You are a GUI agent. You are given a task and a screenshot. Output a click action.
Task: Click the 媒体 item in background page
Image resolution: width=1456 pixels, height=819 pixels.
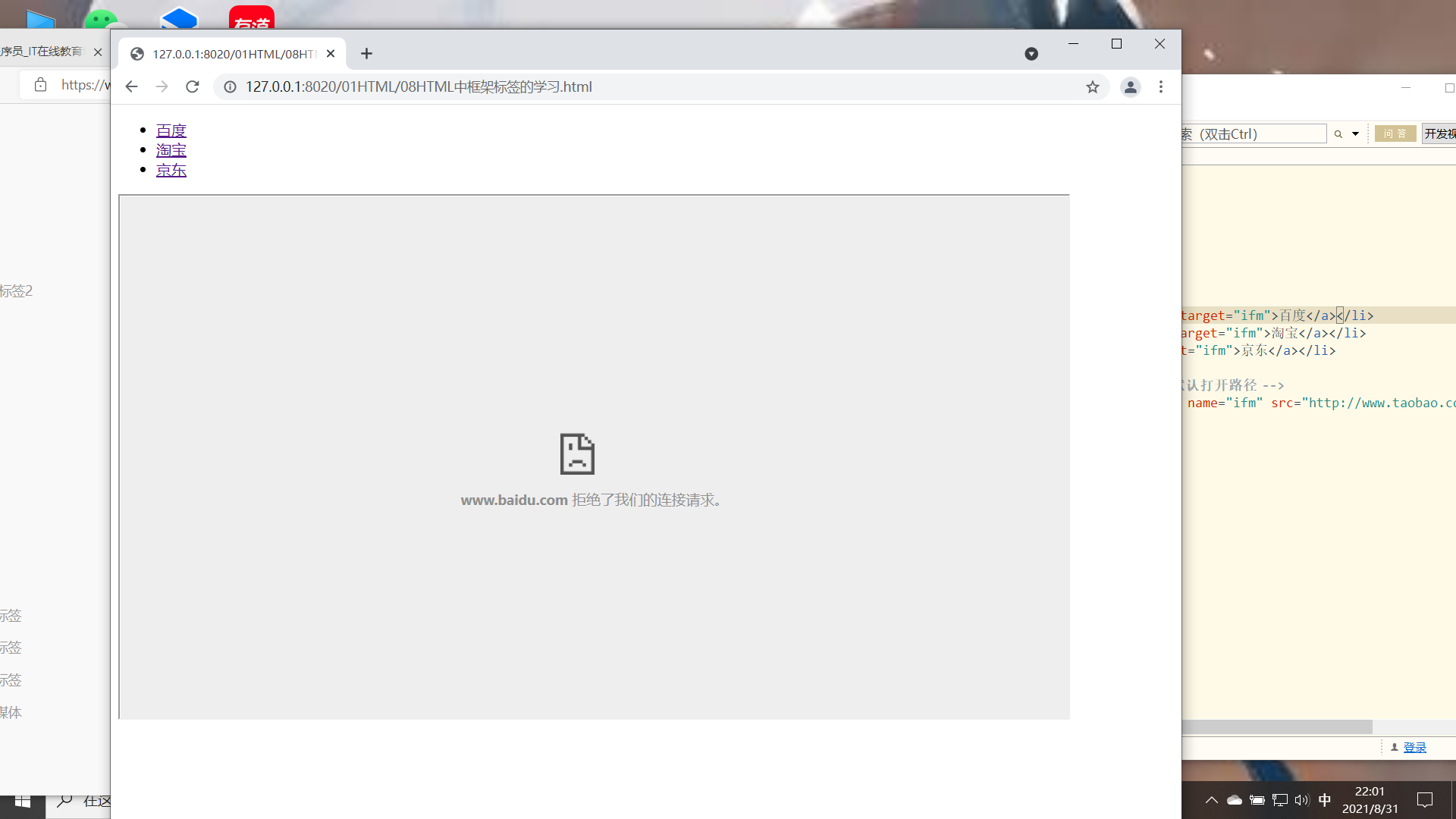tap(11, 713)
